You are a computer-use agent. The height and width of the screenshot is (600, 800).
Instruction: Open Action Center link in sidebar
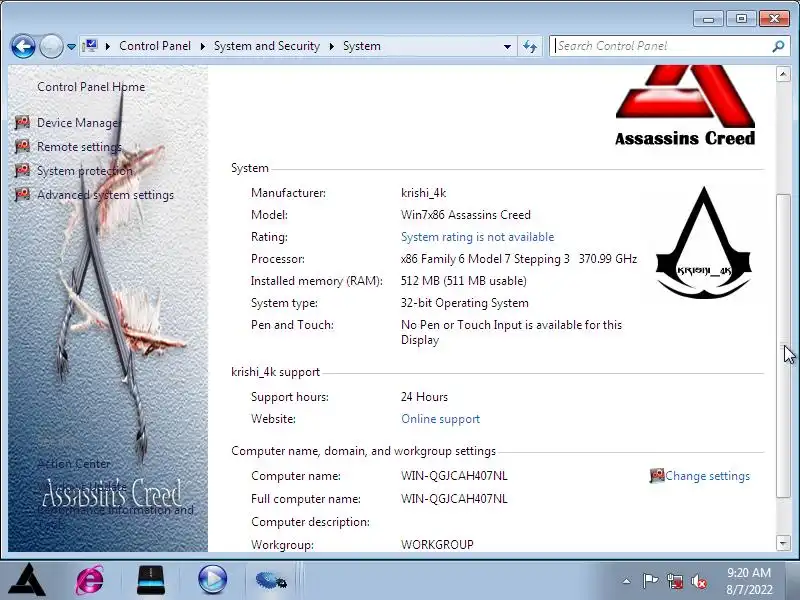pos(74,464)
